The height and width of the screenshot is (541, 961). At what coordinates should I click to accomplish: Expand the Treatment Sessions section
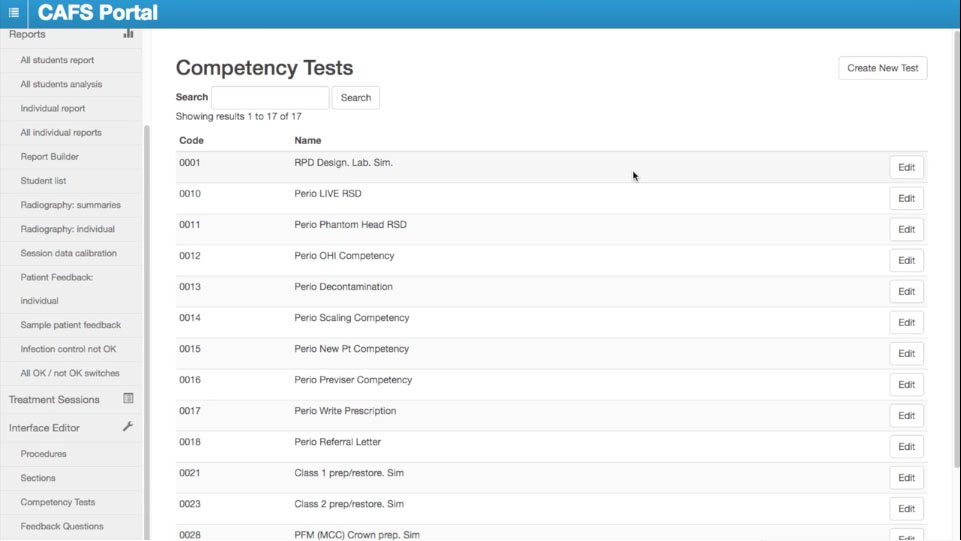(54, 400)
